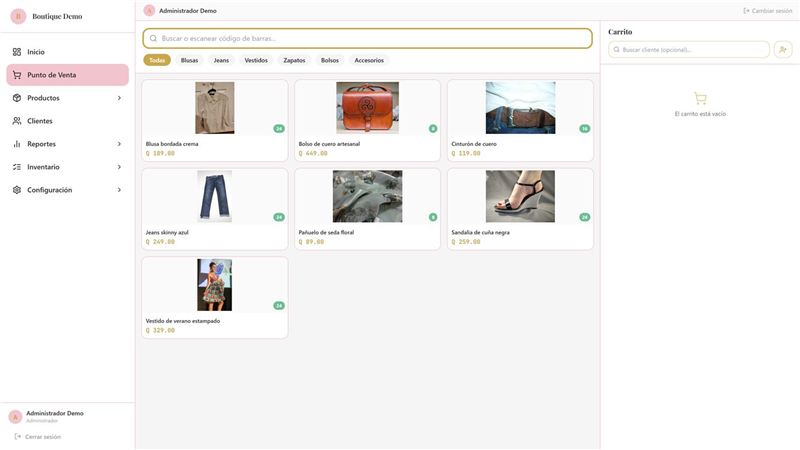The width and height of the screenshot is (800, 450).
Task: Open Inicio from the sidebar
Action: (x=67, y=52)
